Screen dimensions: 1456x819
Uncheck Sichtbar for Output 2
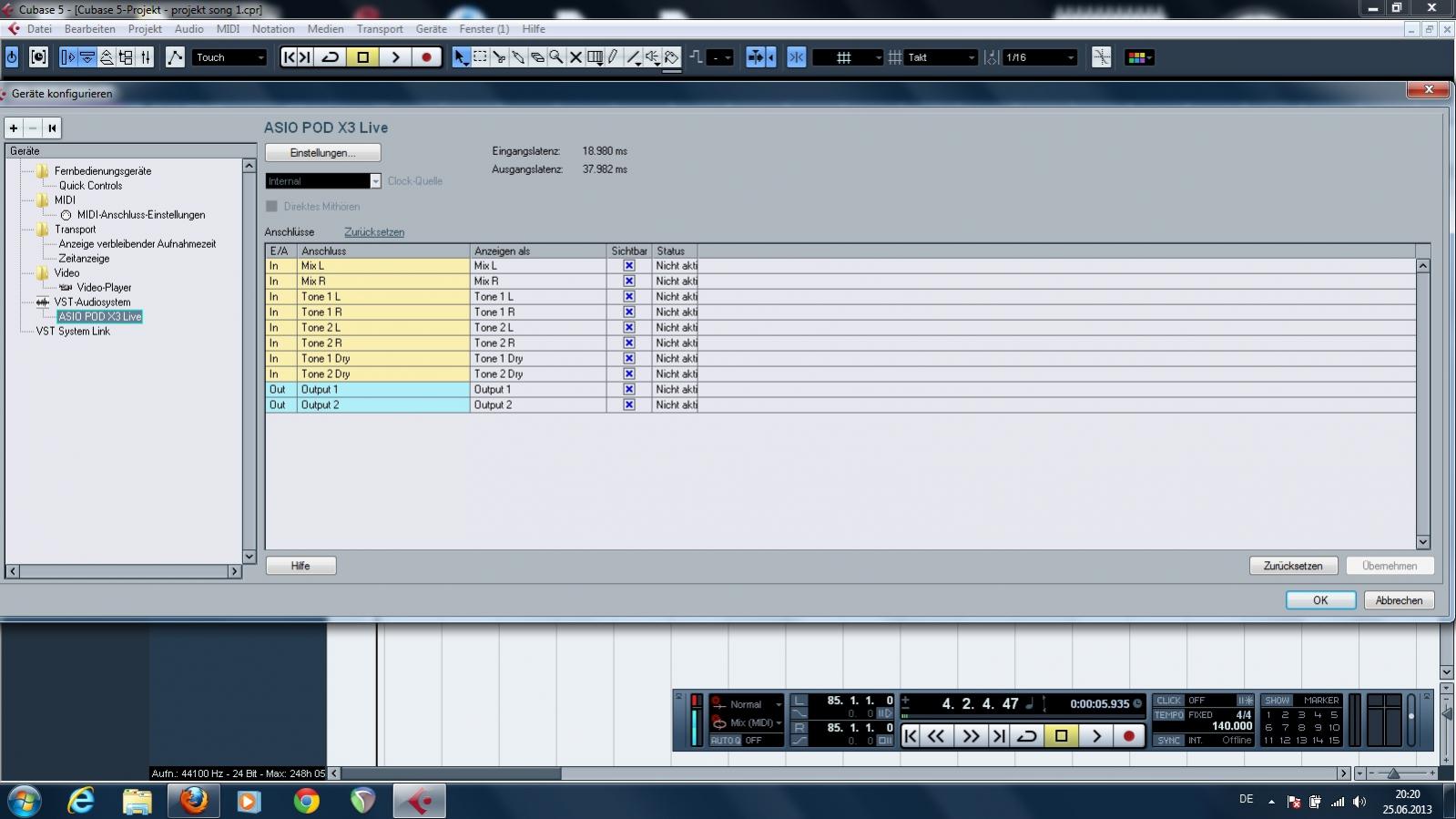[x=628, y=405]
